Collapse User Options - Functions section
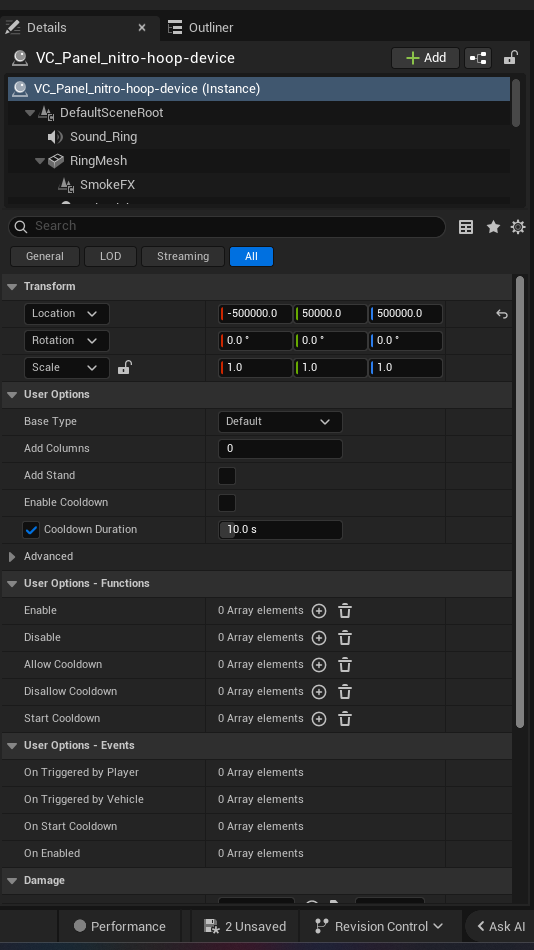Viewport: 534px width, 950px height. click(12, 583)
